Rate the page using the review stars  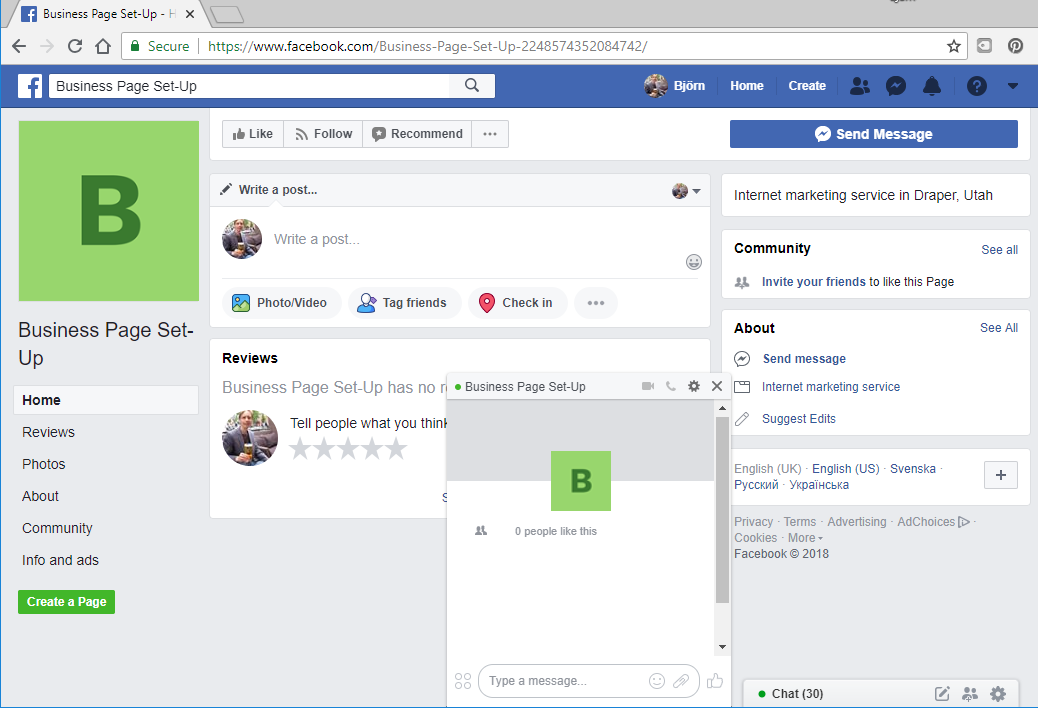tap(348, 449)
